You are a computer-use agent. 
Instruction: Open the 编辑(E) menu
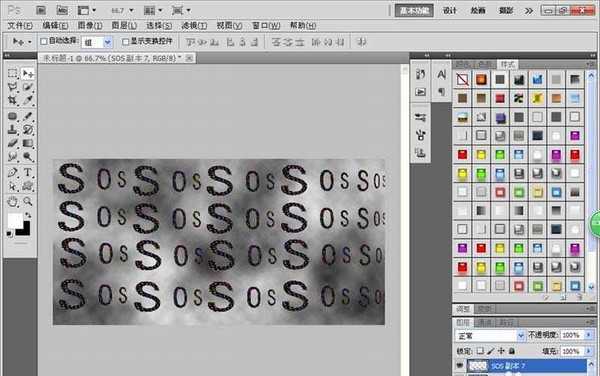click(x=55, y=26)
